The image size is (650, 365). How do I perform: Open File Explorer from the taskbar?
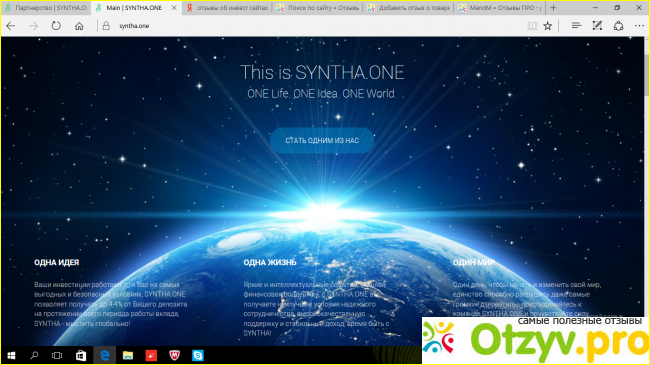[x=128, y=355]
